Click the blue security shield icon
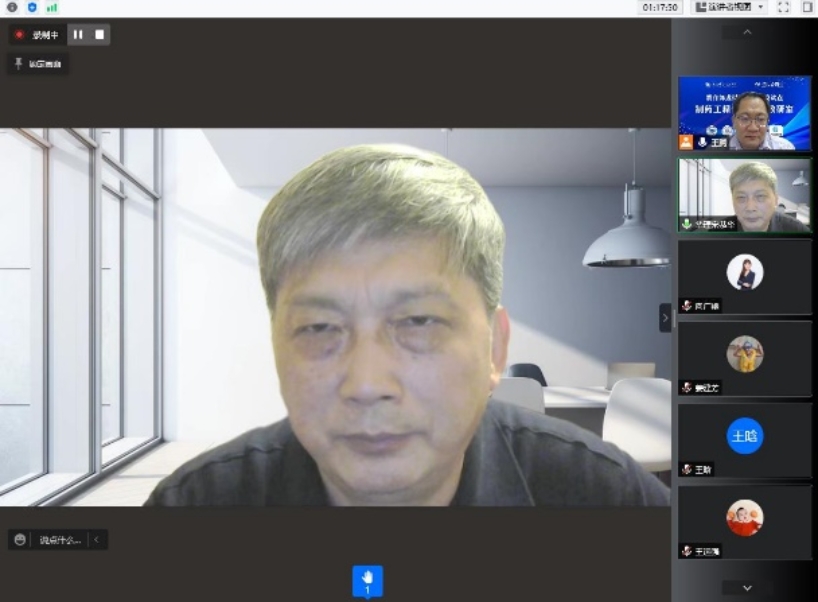 click(32, 7)
